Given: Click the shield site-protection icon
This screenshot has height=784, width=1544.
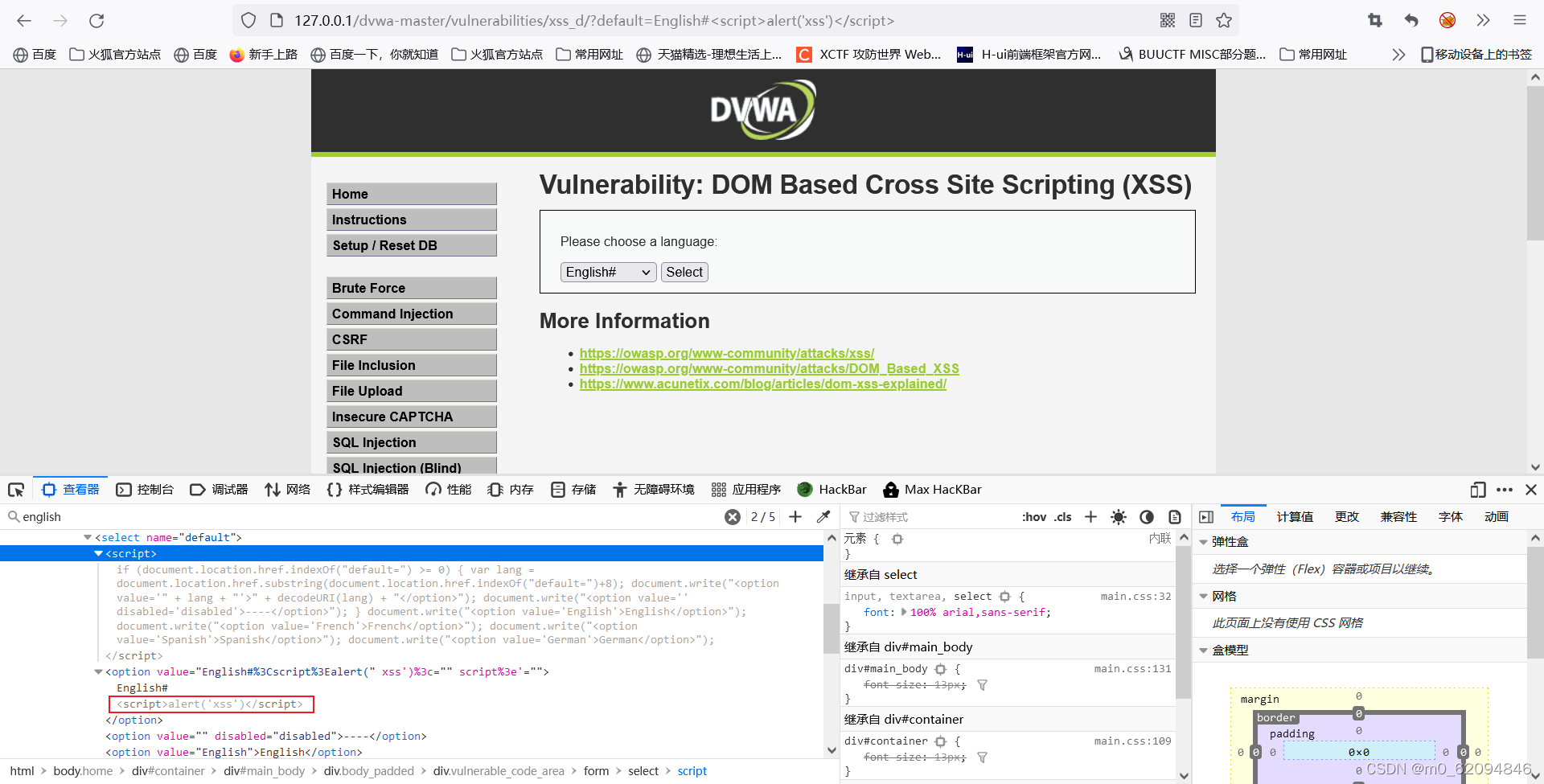Looking at the screenshot, I should click(248, 21).
